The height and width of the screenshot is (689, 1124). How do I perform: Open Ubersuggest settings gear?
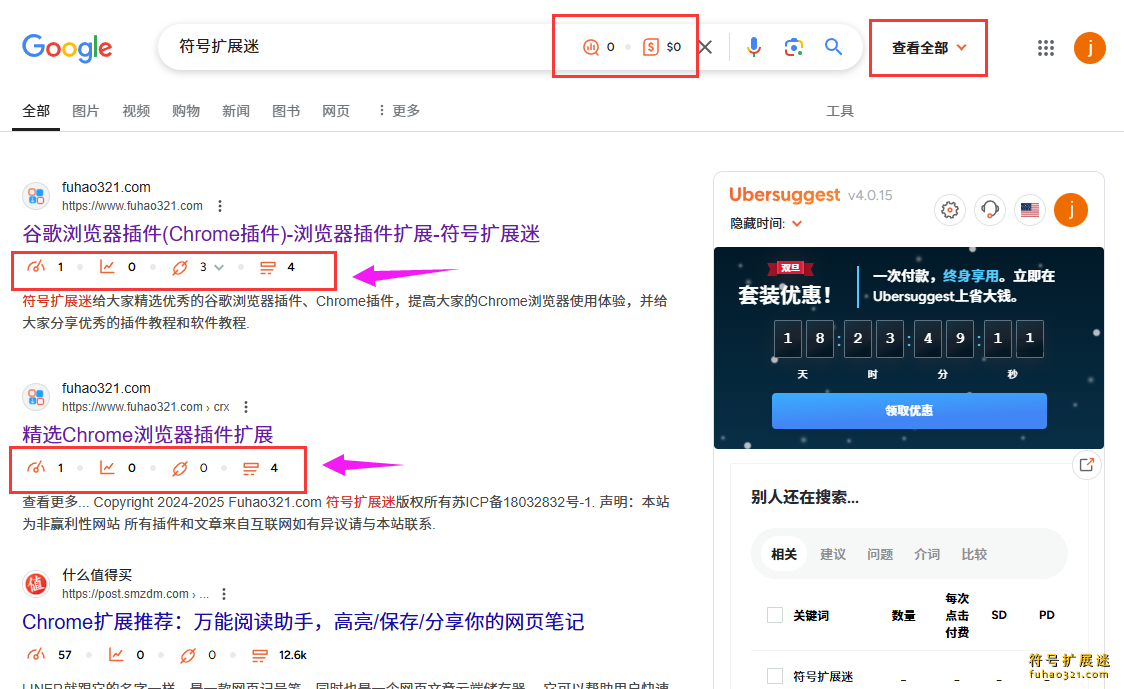950,210
